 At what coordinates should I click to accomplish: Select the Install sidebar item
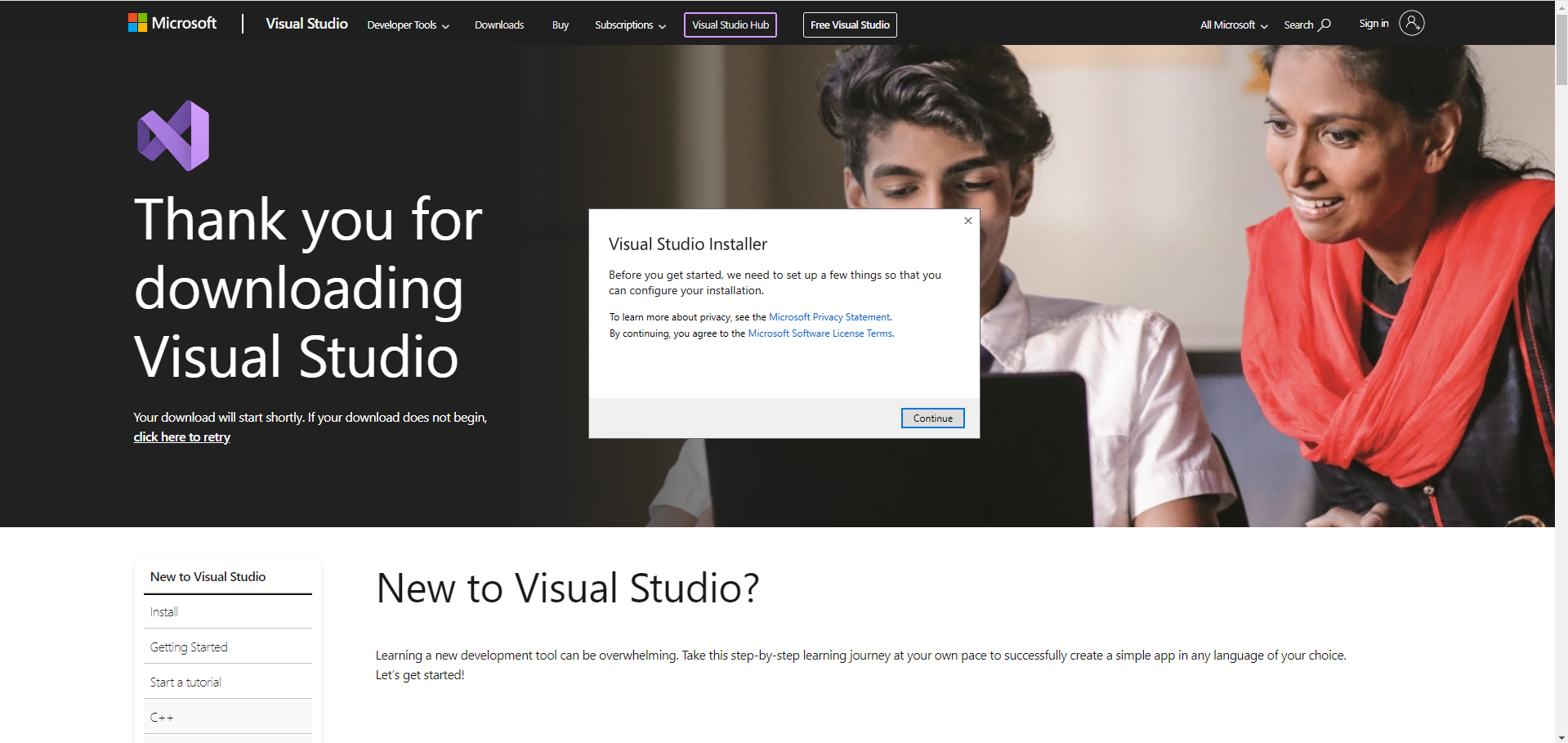228,612
